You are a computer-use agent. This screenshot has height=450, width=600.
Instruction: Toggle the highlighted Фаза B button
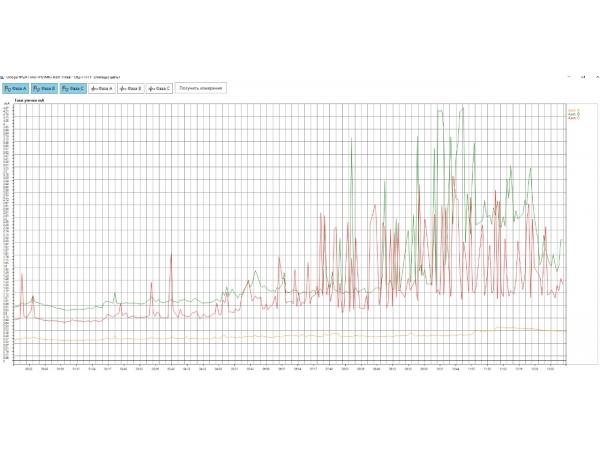[x=44, y=88]
